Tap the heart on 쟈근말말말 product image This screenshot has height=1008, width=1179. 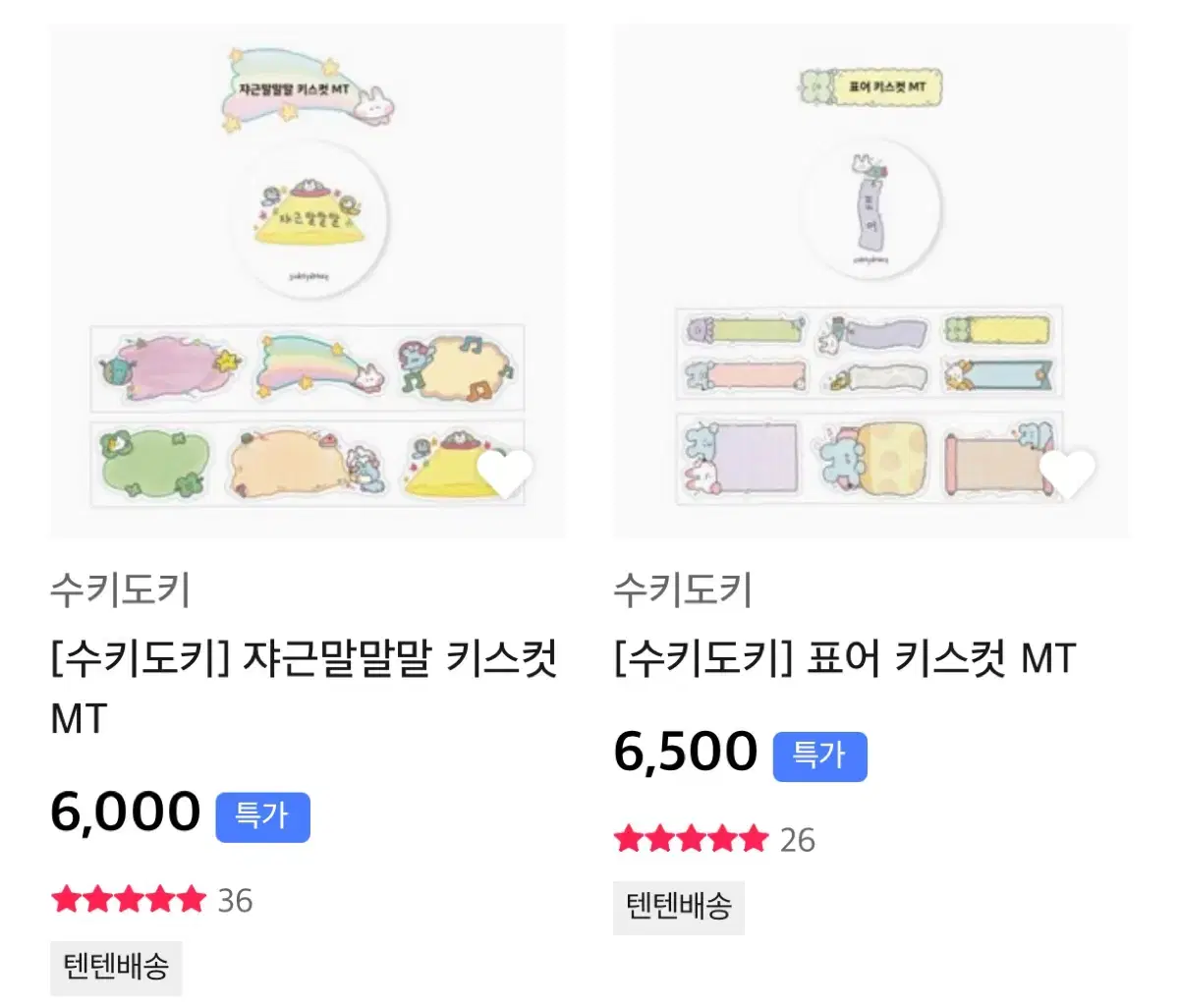(505, 475)
